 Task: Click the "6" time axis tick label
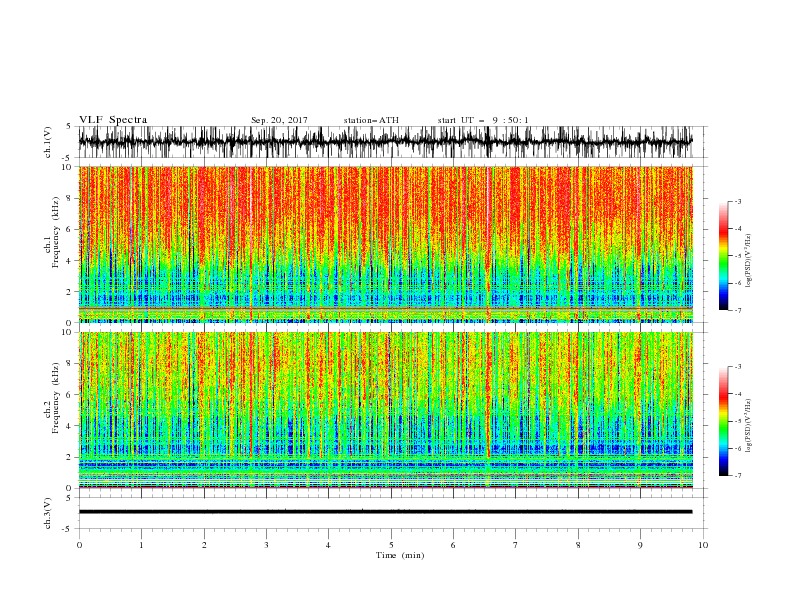tap(453, 545)
